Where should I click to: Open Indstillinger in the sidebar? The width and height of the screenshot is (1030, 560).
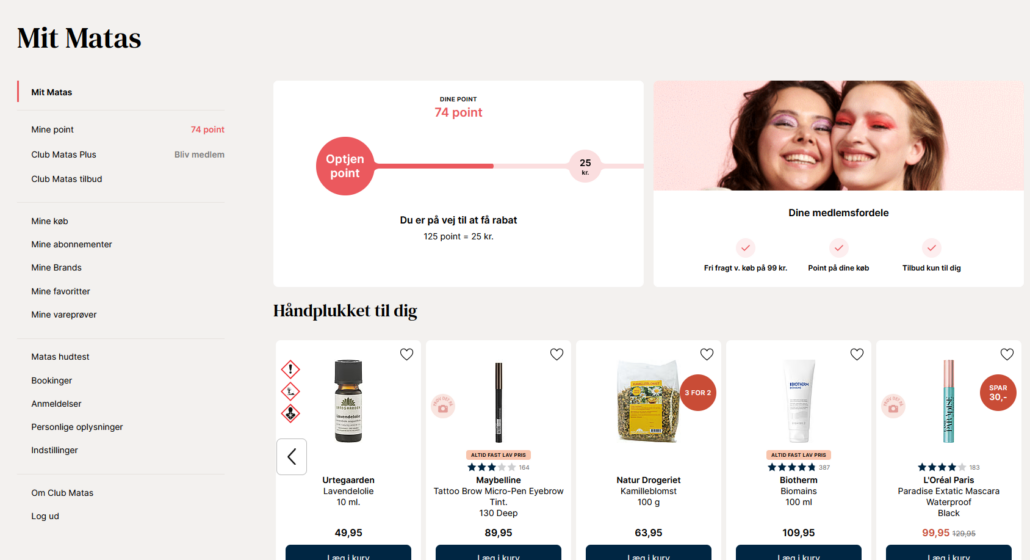[x=55, y=450]
